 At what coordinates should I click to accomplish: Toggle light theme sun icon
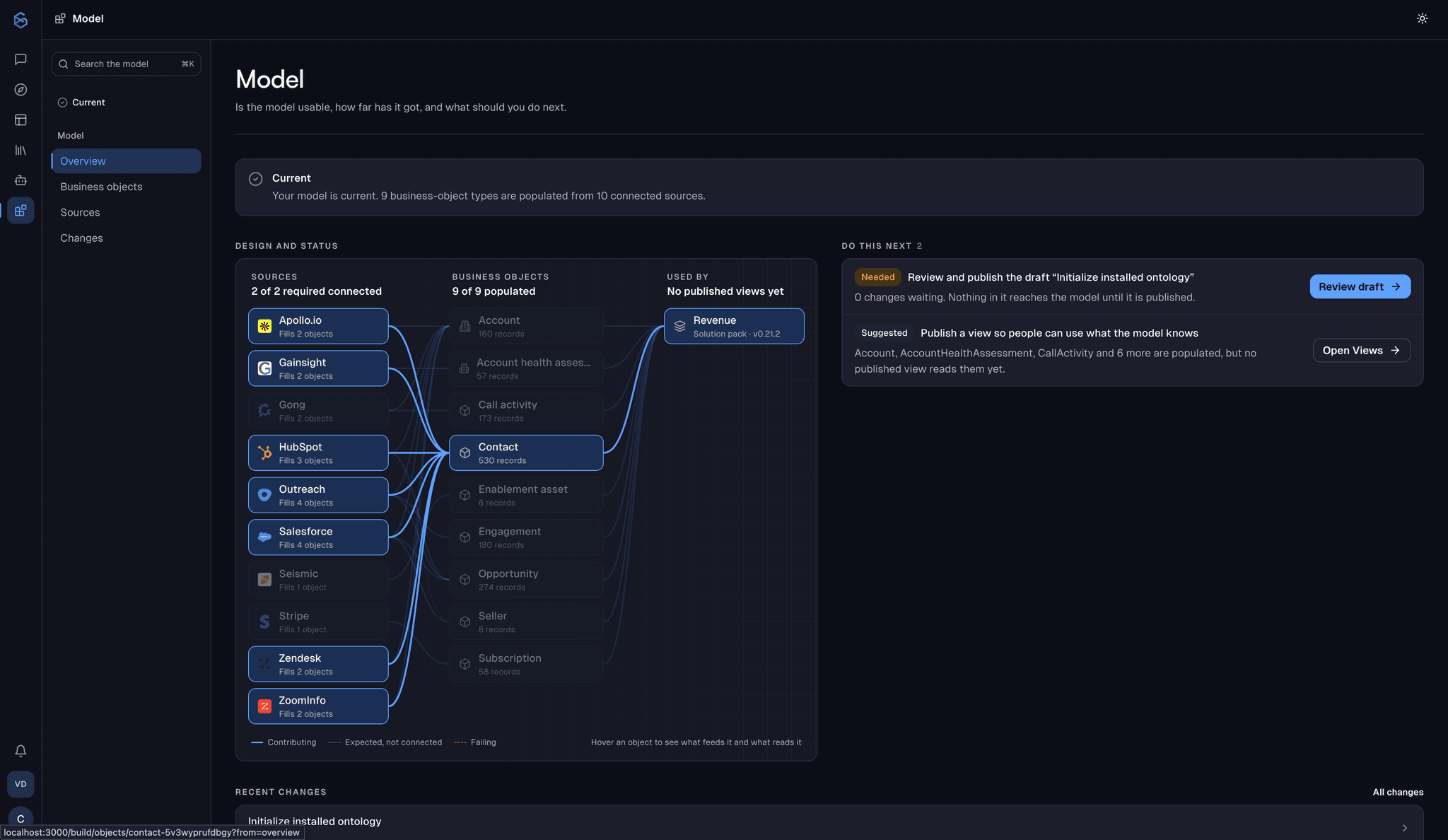pyautogui.click(x=1422, y=18)
